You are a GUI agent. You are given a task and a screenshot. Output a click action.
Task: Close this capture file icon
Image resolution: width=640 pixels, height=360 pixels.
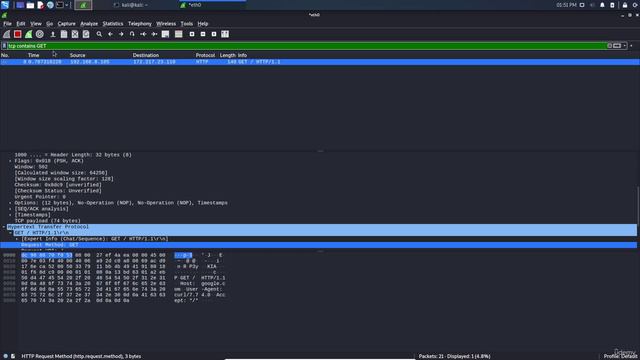[75, 34]
